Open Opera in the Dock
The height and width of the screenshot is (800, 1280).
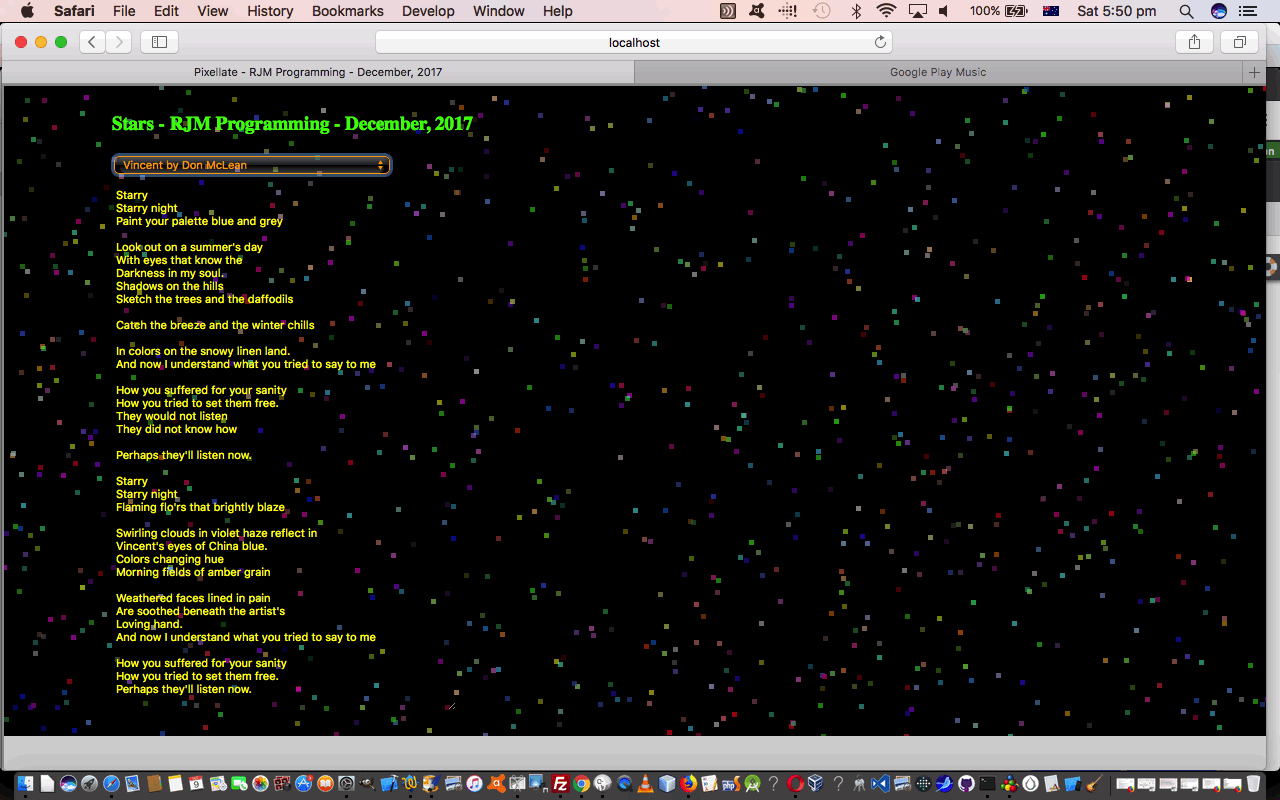pyautogui.click(x=795, y=783)
